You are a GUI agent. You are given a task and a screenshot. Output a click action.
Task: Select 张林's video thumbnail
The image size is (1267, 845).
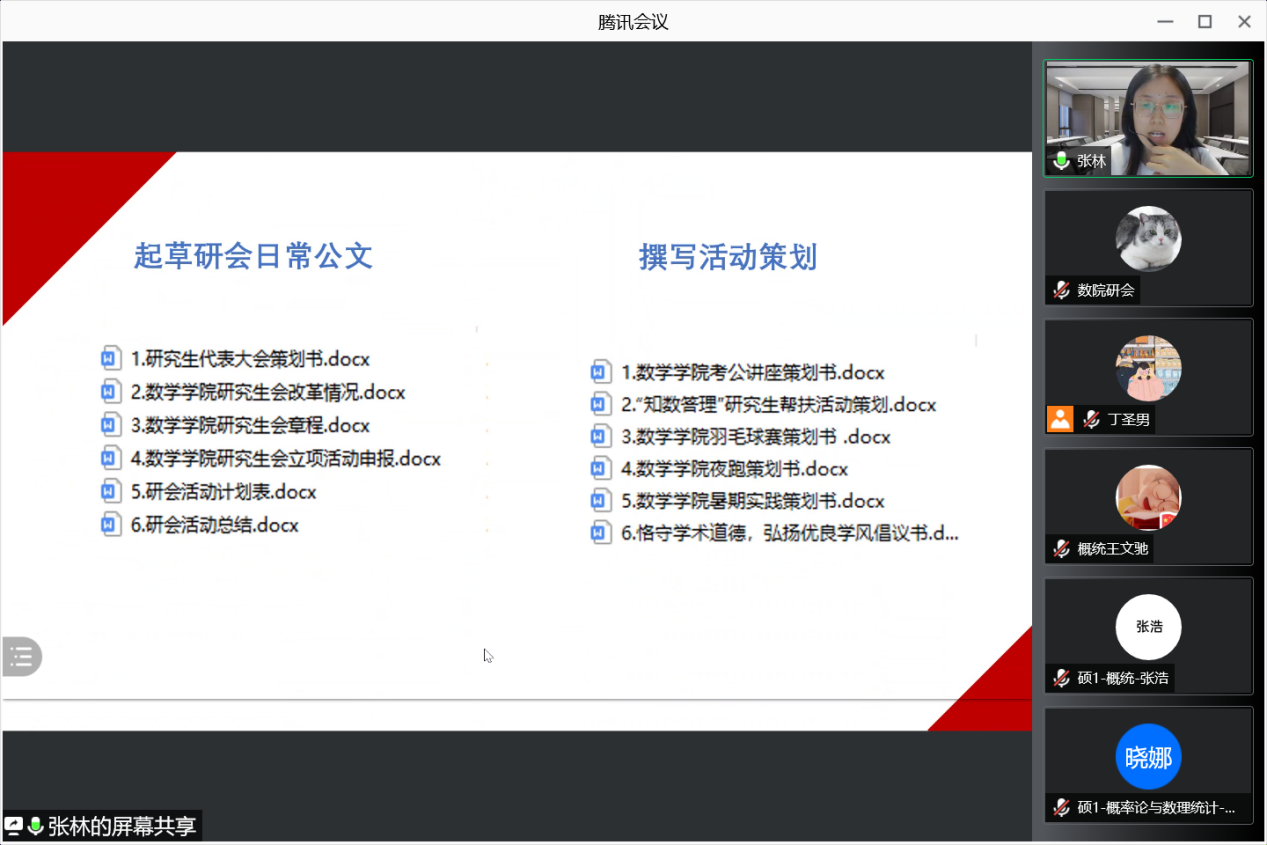point(1148,117)
